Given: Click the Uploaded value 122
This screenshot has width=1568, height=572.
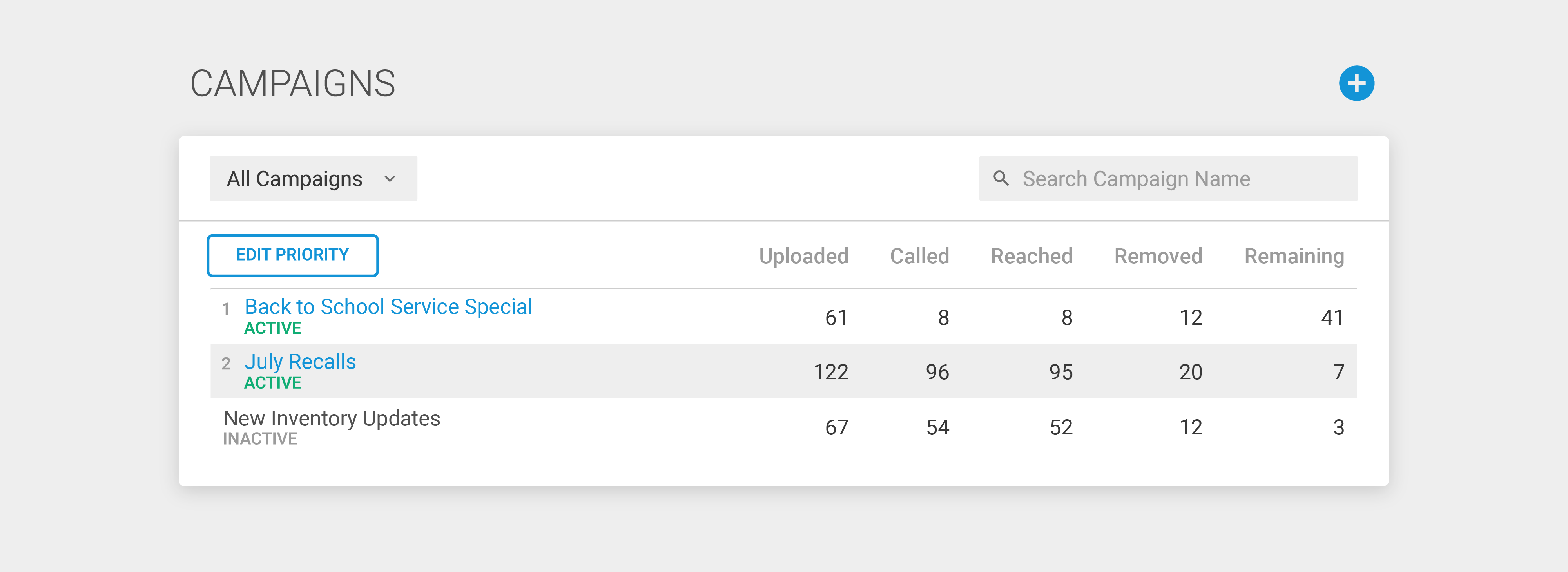Looking at the screenshot, I should click(831, 372).
